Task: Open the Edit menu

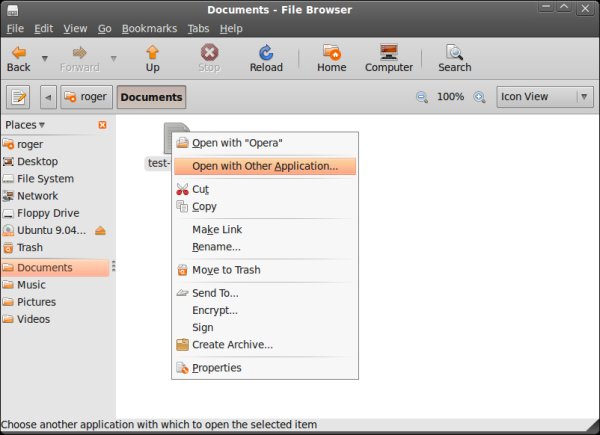Action: (44, 29)
